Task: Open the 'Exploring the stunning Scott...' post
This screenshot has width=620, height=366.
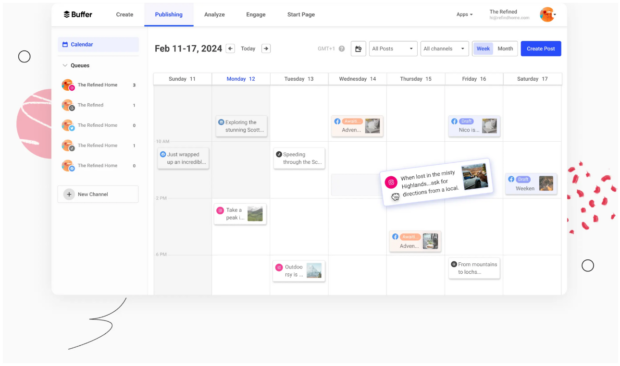Action: [241, 126]
